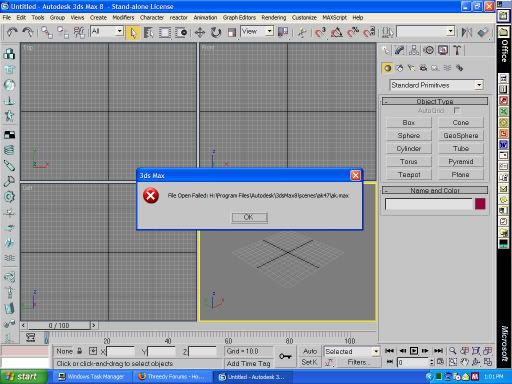Open the Hierarchy command panel tab
The width and height of the screenshot is (512, 384).
(414, 50)
